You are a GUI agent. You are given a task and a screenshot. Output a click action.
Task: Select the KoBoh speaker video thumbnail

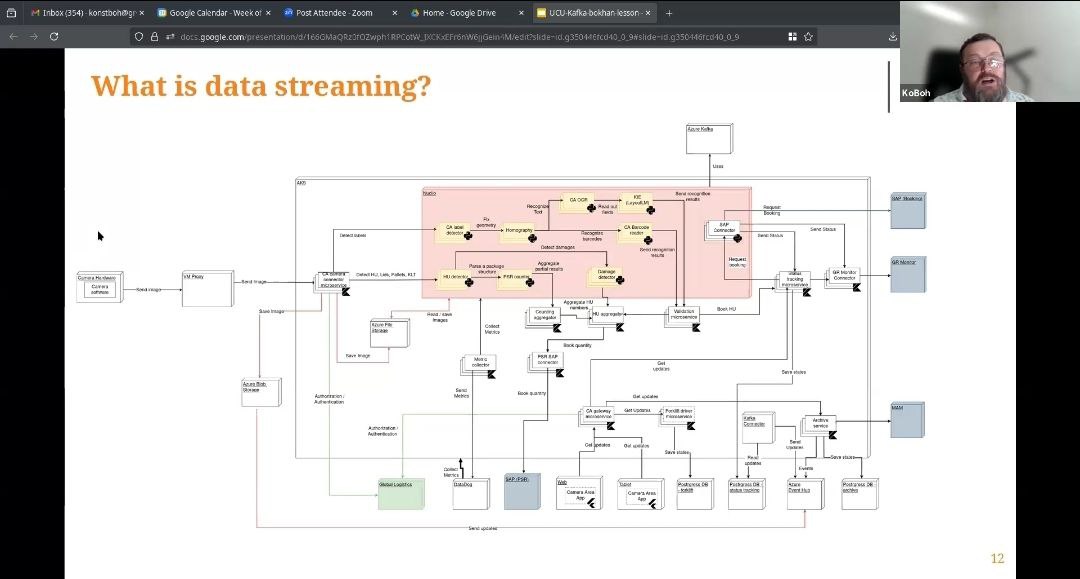click(x=990, y=51)
